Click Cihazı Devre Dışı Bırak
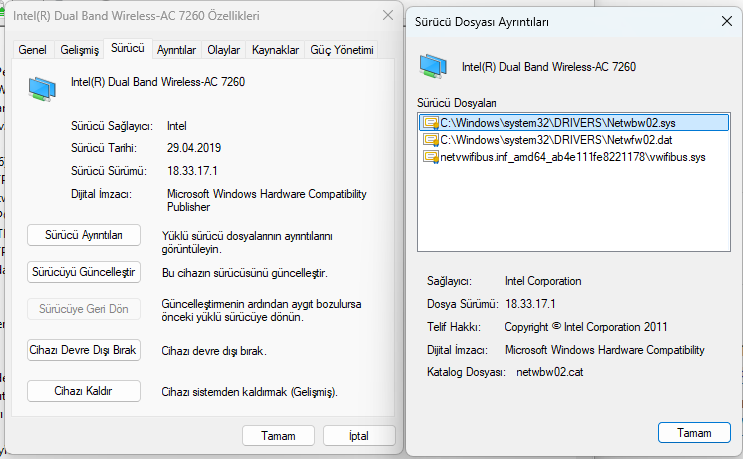This screenshot has width=743, height=459. [84, 350]
